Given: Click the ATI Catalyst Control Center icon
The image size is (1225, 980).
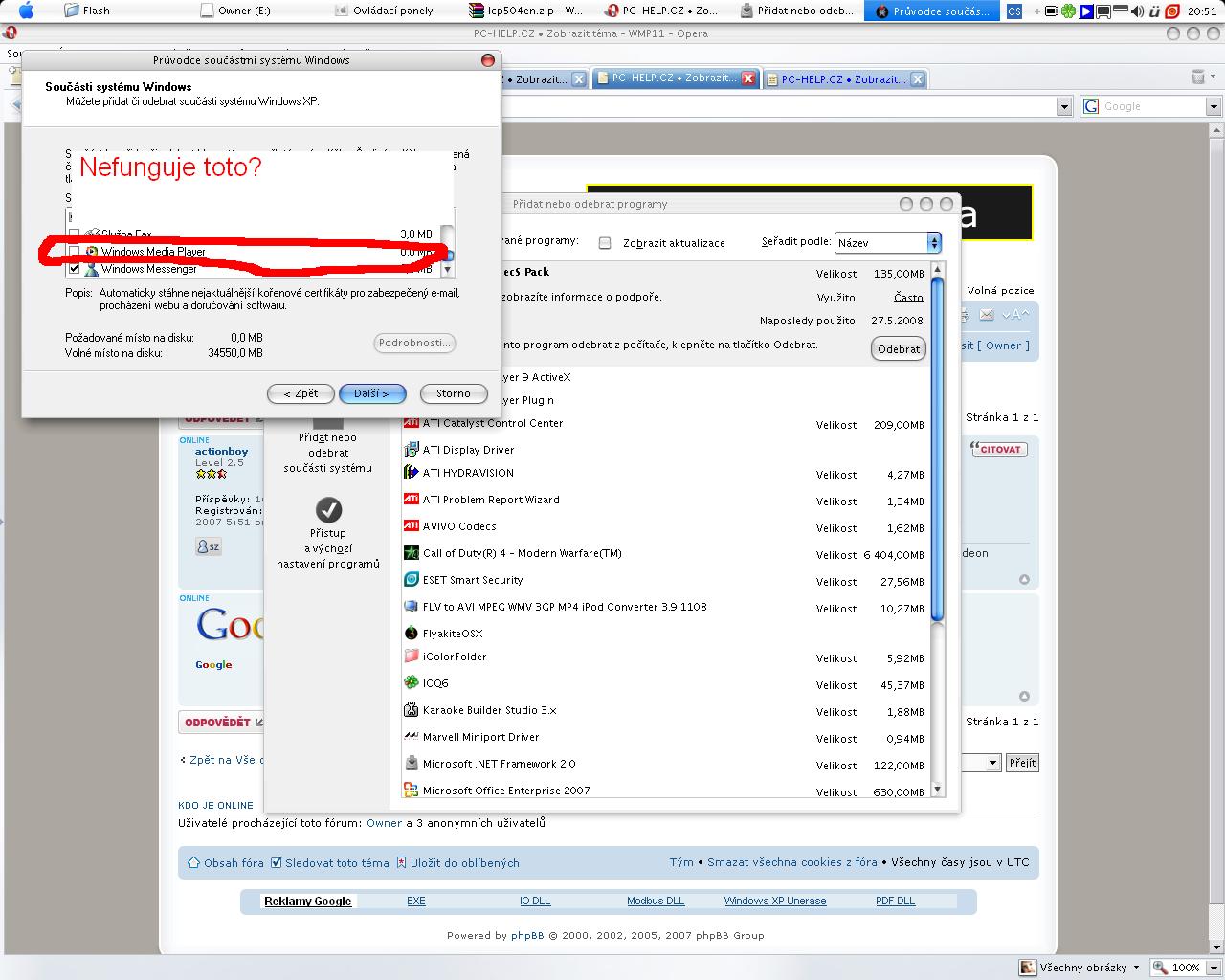Looking at the screenshot, I should pyautogui.click(x=411, y=423).
